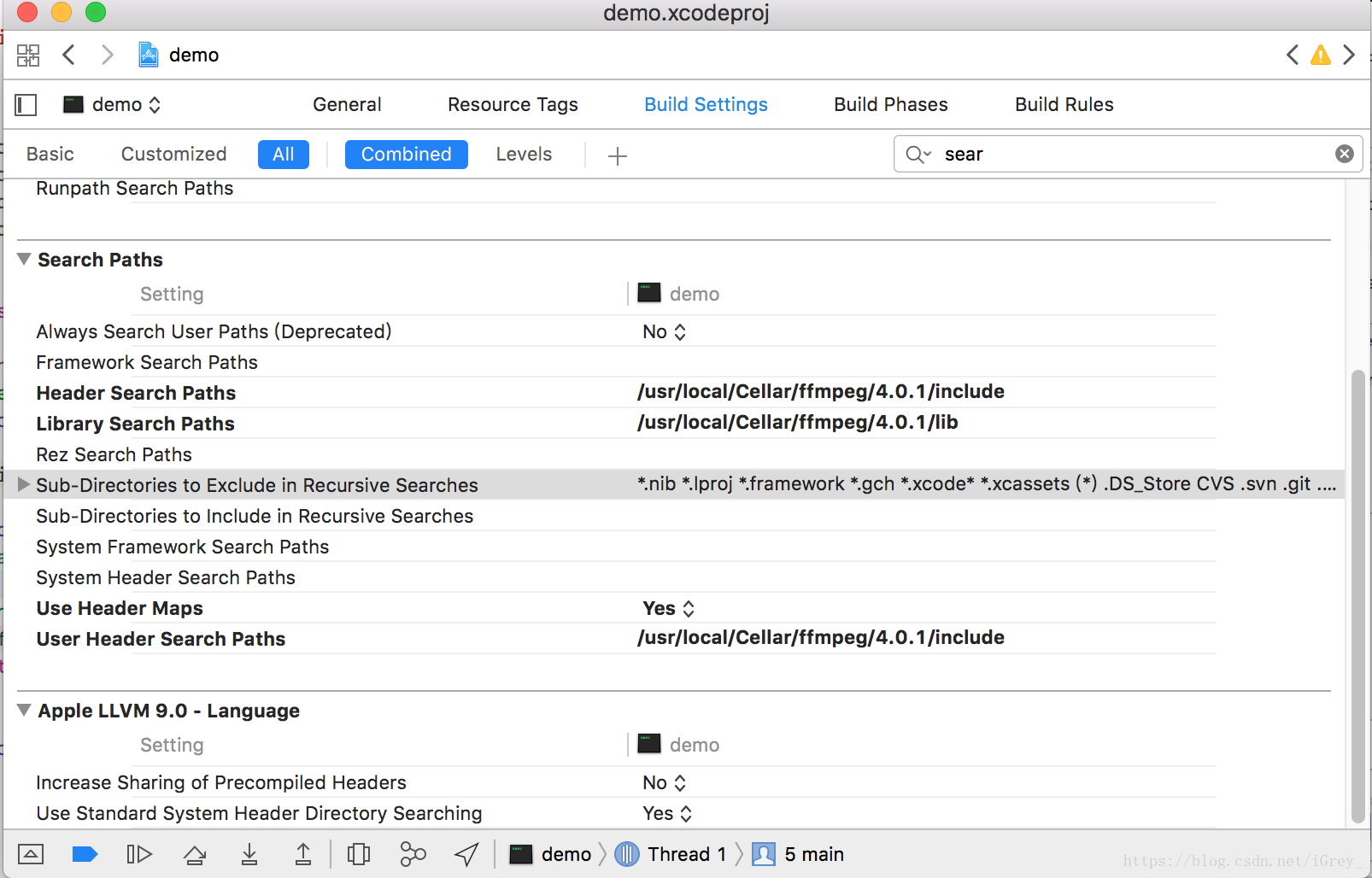Screen dimensions: 1372x878
Task: Hide the debug area
Action: point(31,854)
